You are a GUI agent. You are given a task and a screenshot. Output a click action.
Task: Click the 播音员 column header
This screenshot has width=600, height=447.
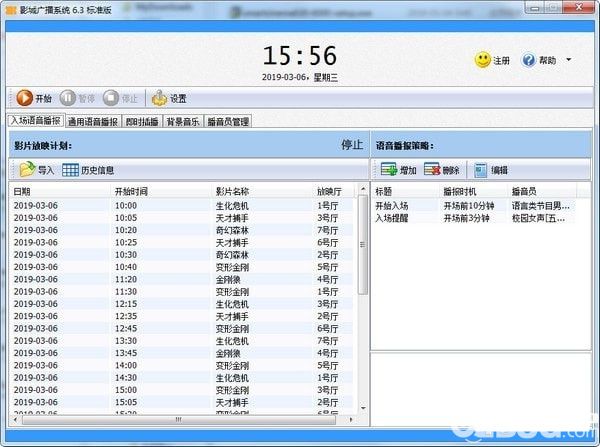542,191
